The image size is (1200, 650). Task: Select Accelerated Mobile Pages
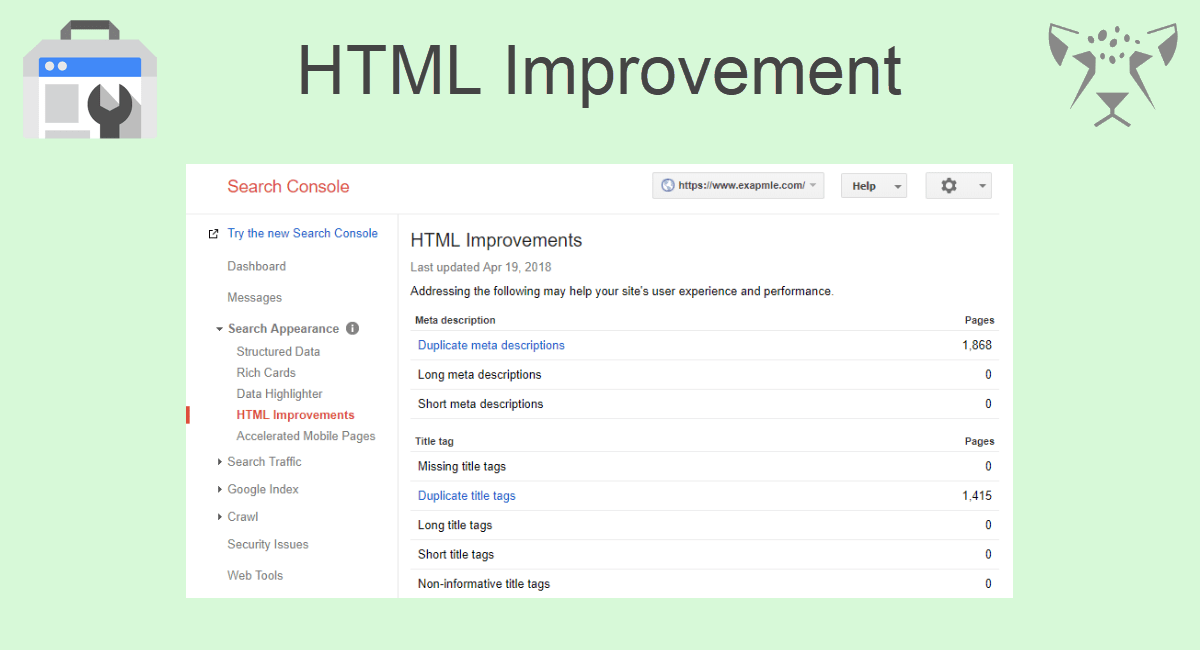click(x=306, y=436)
